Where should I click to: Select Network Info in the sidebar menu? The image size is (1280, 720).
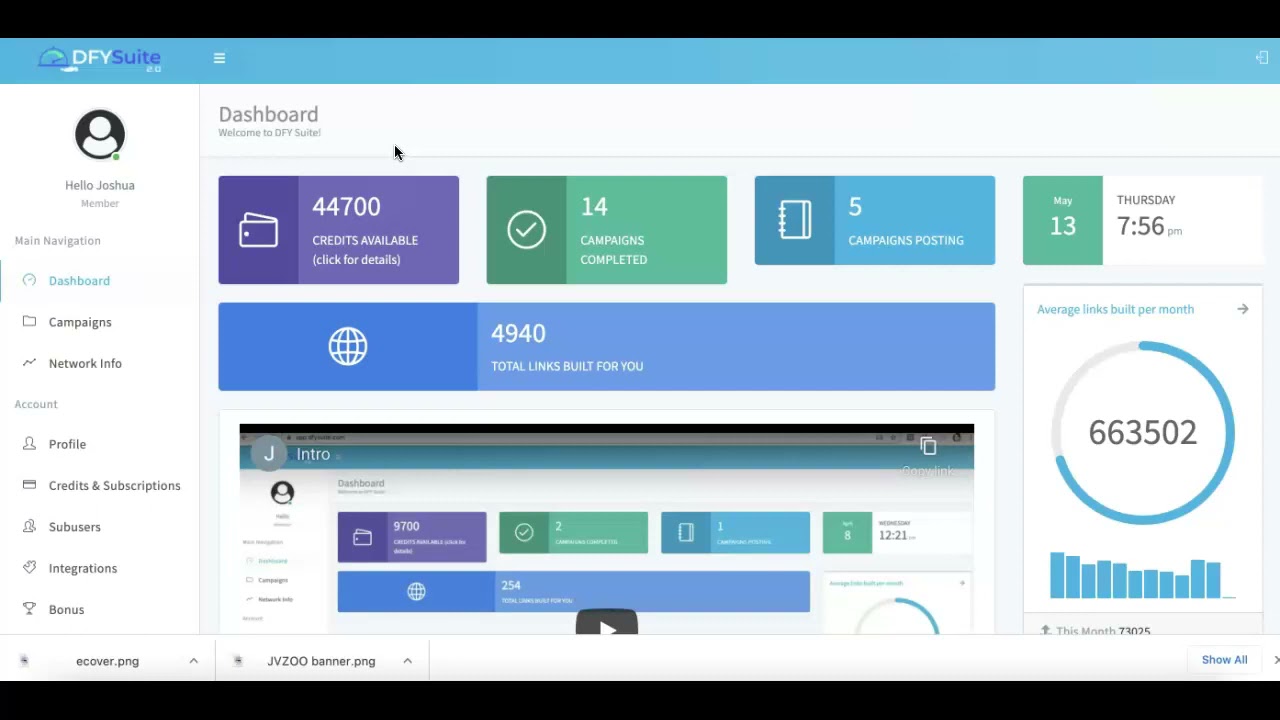85,363
